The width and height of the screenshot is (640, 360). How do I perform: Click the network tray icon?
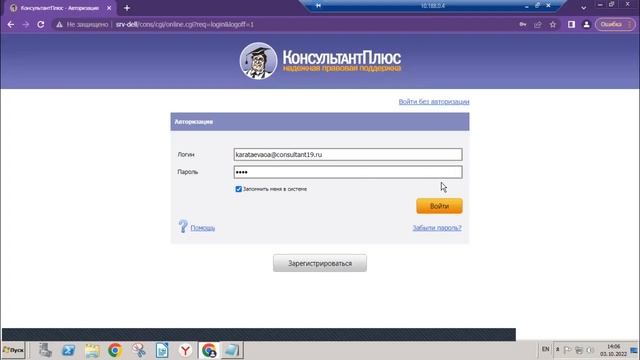[x=579, y=350]
